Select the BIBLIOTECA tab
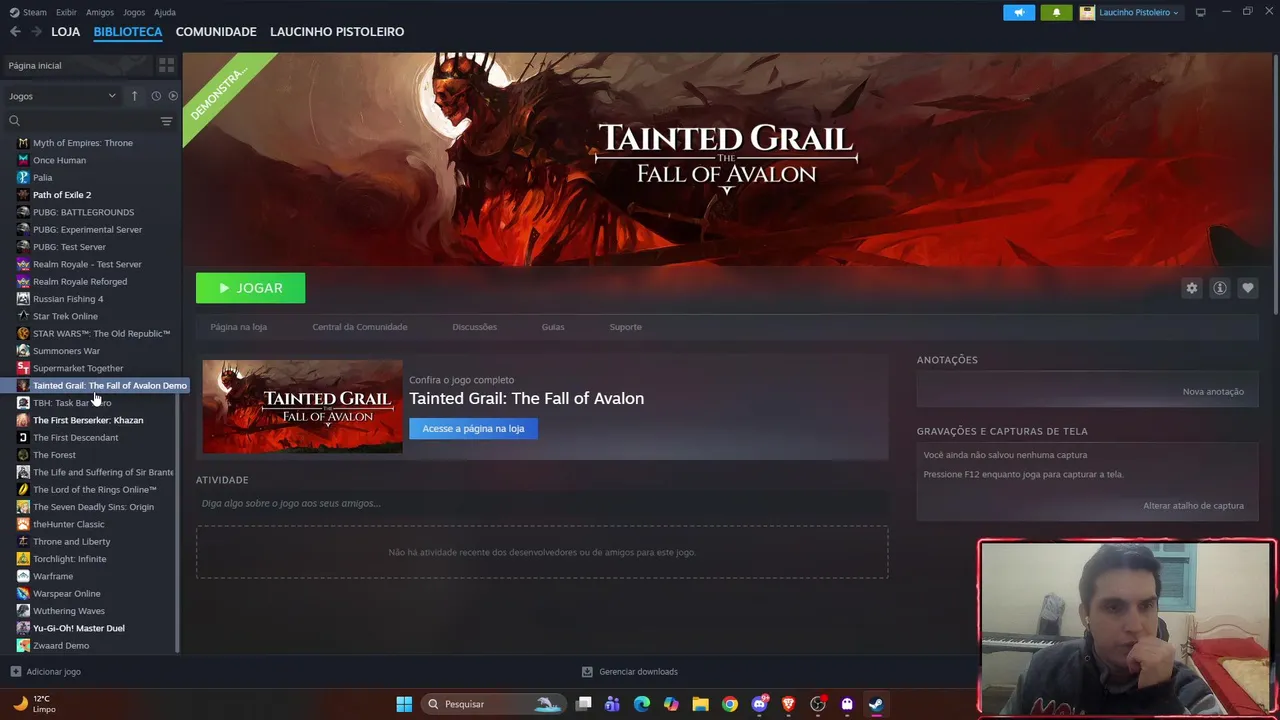Screen dimensions: 1280x720 [128, 32]
